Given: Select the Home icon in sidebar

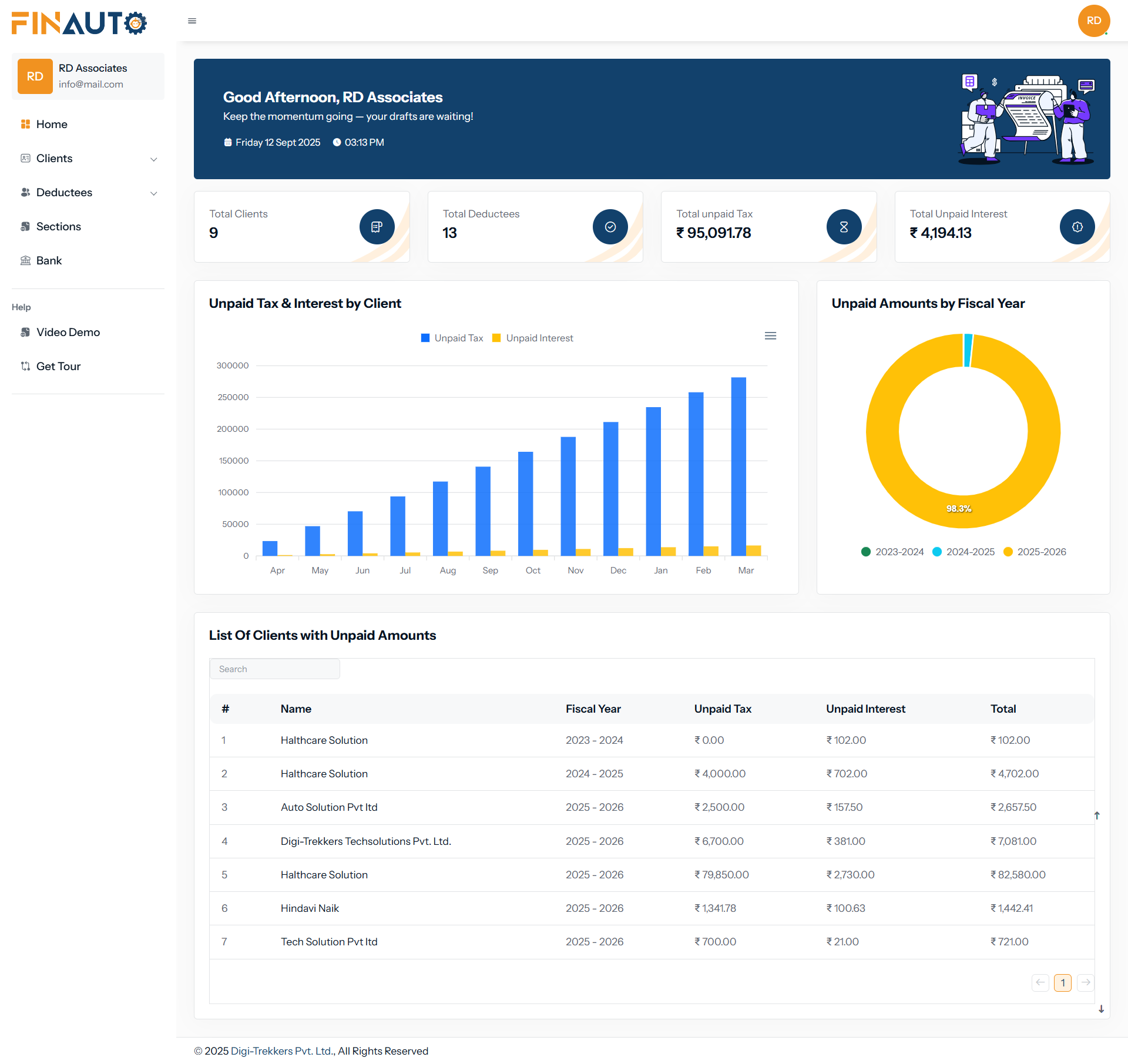Looking at the screenshot, I should click(x=26, y=124).
